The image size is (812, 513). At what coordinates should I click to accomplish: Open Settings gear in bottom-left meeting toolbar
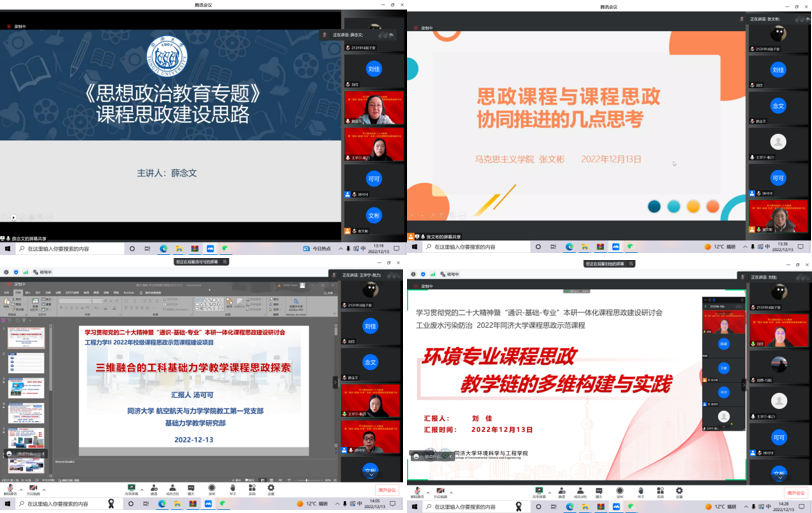point(272,489)
